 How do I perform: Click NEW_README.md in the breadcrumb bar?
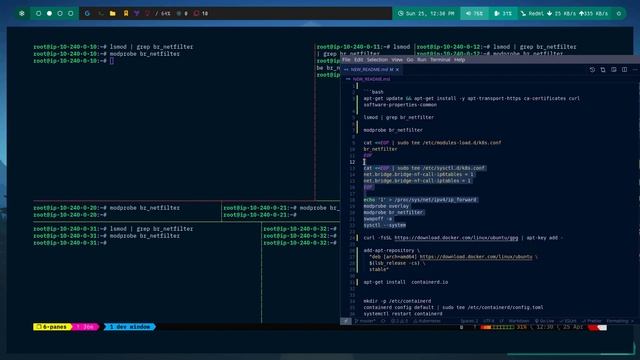371,79
